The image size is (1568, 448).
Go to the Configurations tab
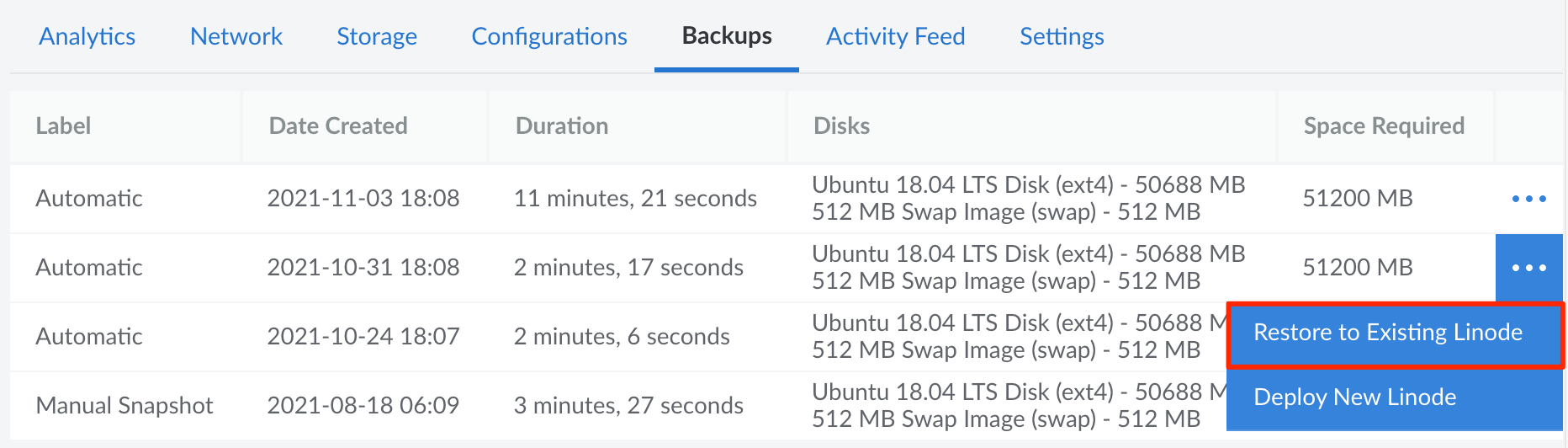pos(549,36)
